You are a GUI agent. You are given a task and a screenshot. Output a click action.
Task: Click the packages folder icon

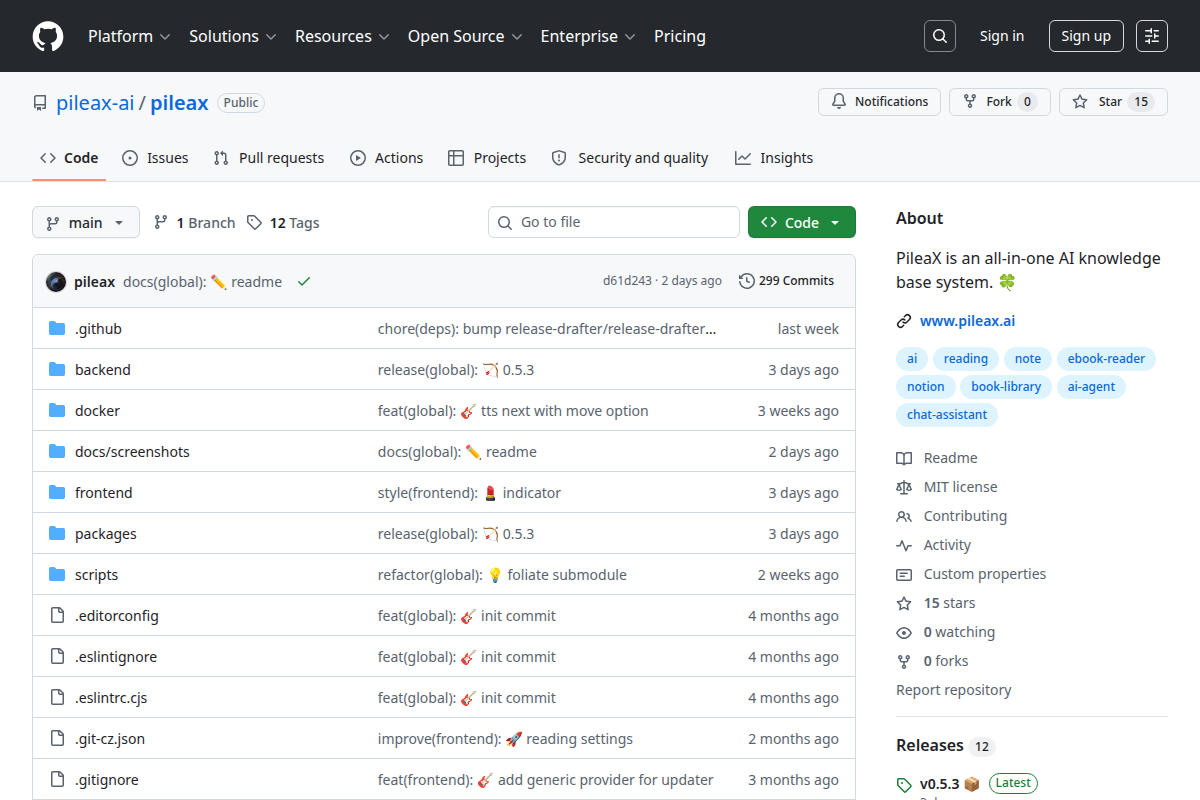coord(57,534)
